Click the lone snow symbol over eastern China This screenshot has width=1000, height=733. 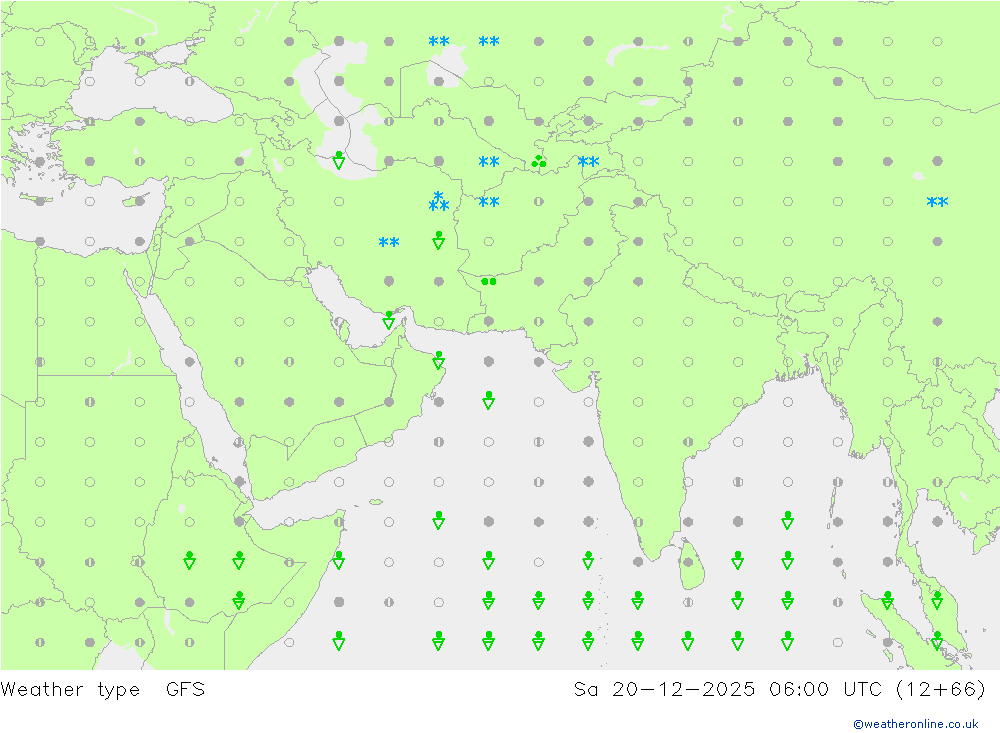click(x=938, y=202)
